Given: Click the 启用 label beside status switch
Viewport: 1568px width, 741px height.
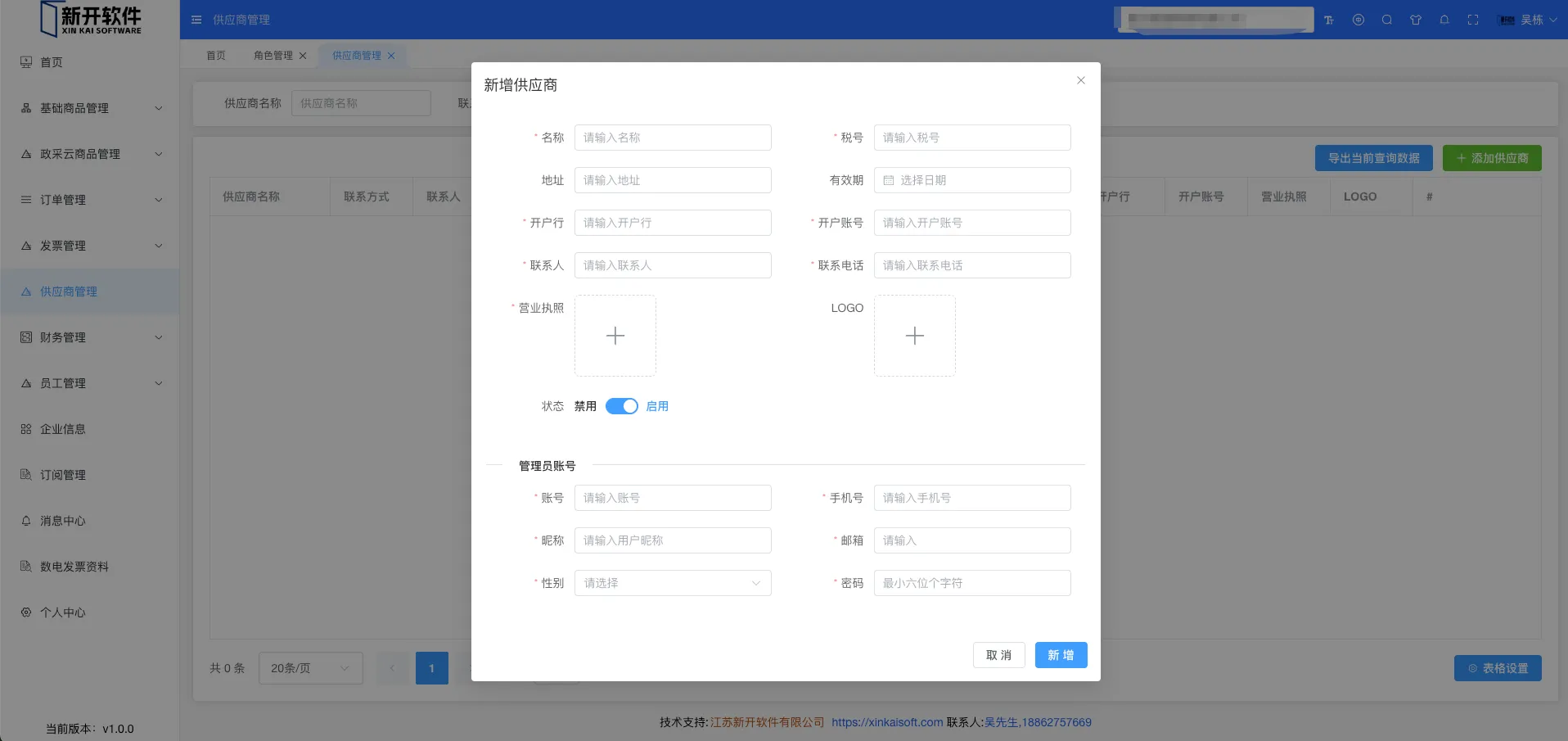Looking at the screenshot, I should click(x=657, y=406).
